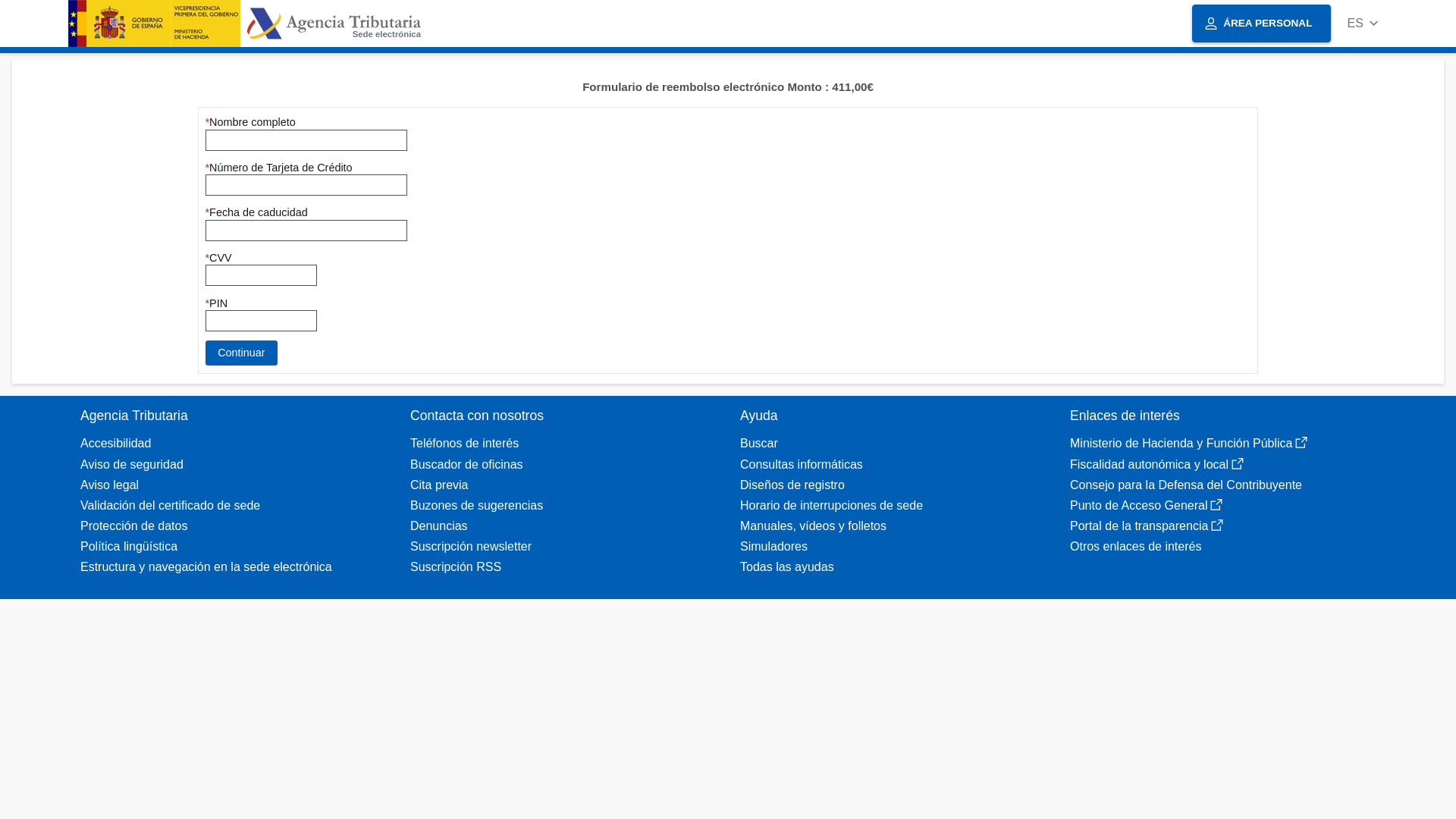The width and height of the screenshot is (1456, 819).
Task: Open Validación del certificado de sede link
Action: tap(170, 505)
